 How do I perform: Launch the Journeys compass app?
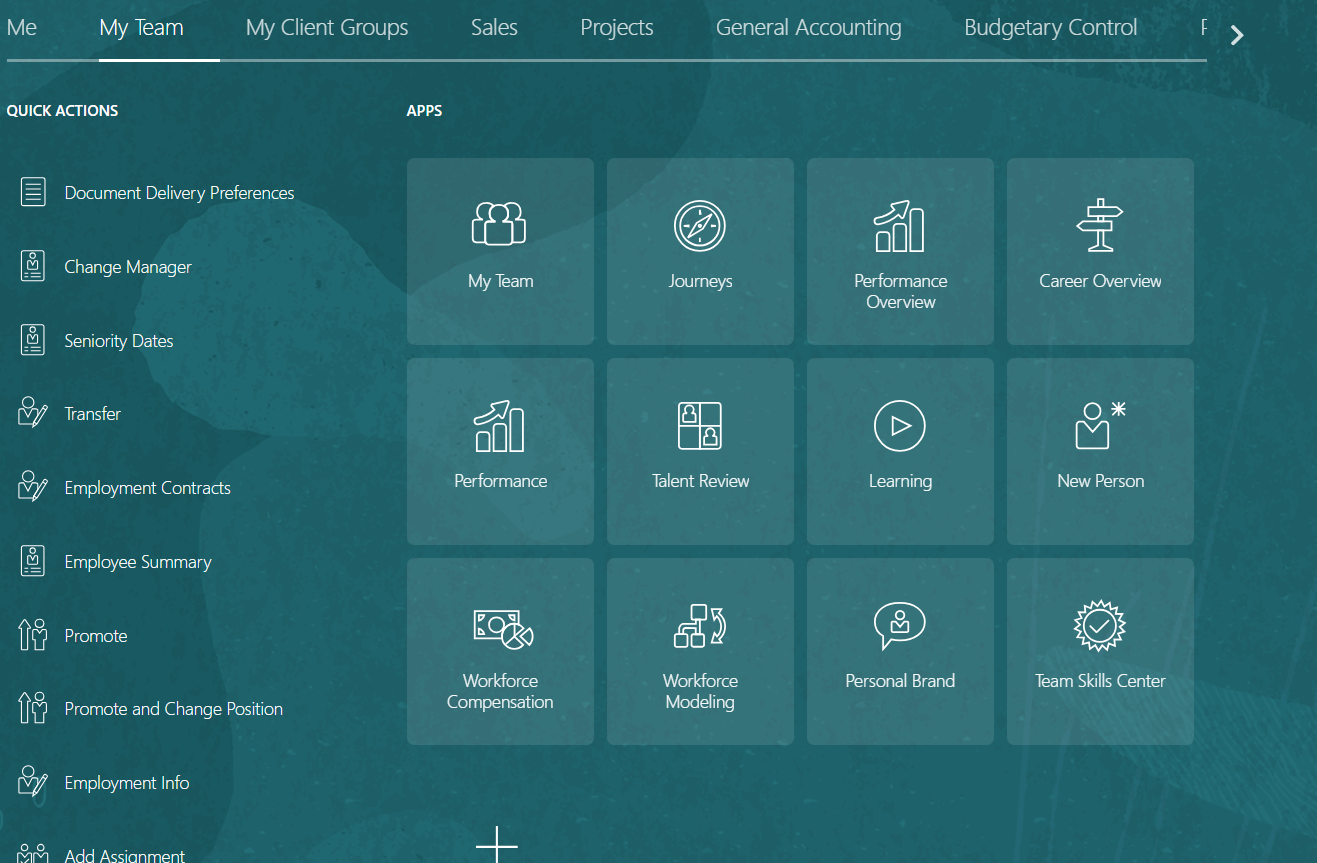point(700,251)
